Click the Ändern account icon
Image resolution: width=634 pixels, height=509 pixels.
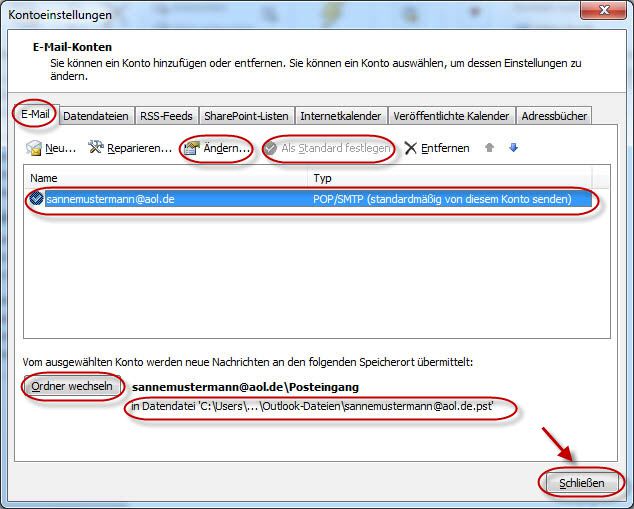click(x=192, y=148)
